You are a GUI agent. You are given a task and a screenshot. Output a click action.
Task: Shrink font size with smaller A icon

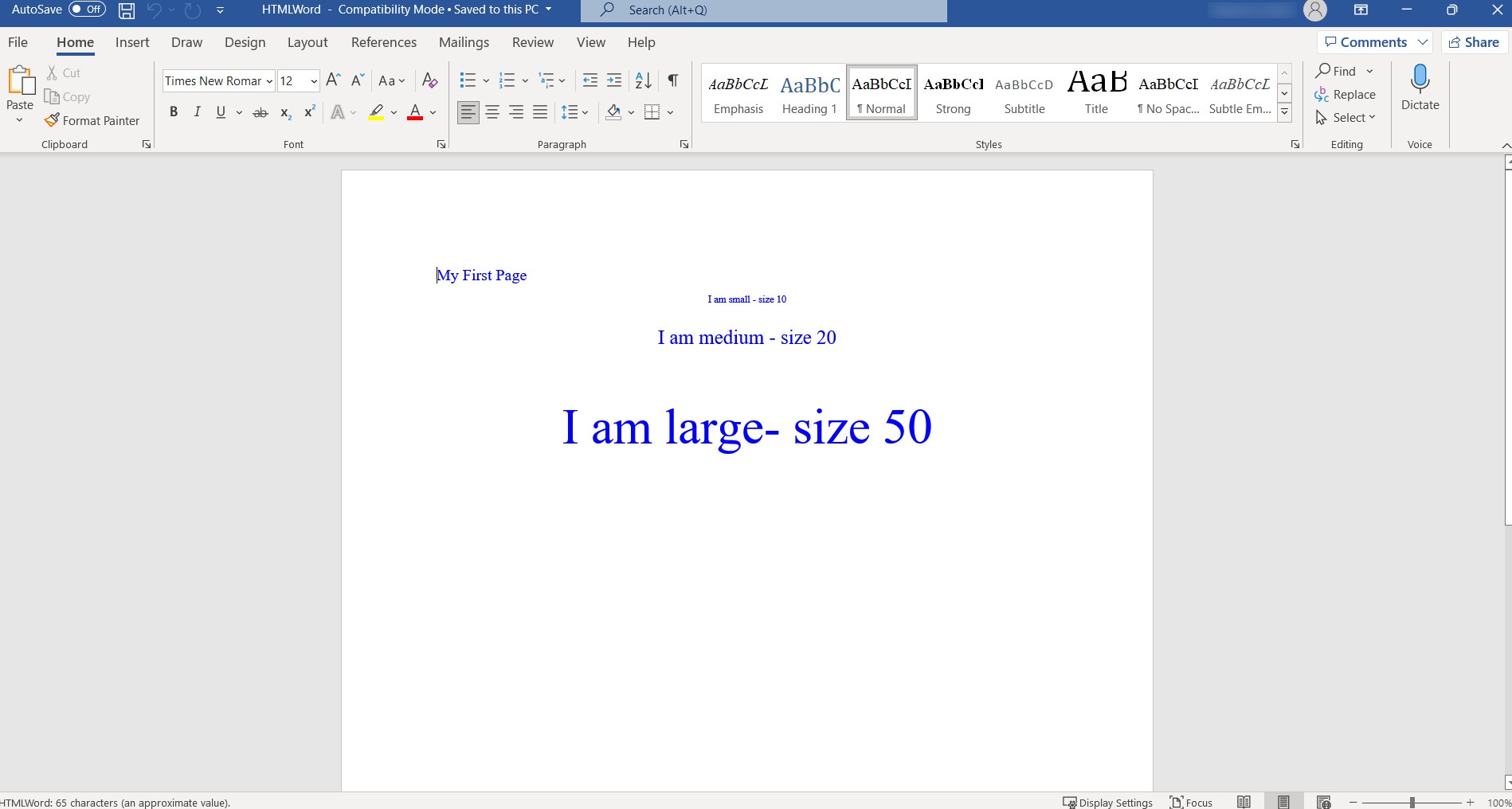click(358, 80)
